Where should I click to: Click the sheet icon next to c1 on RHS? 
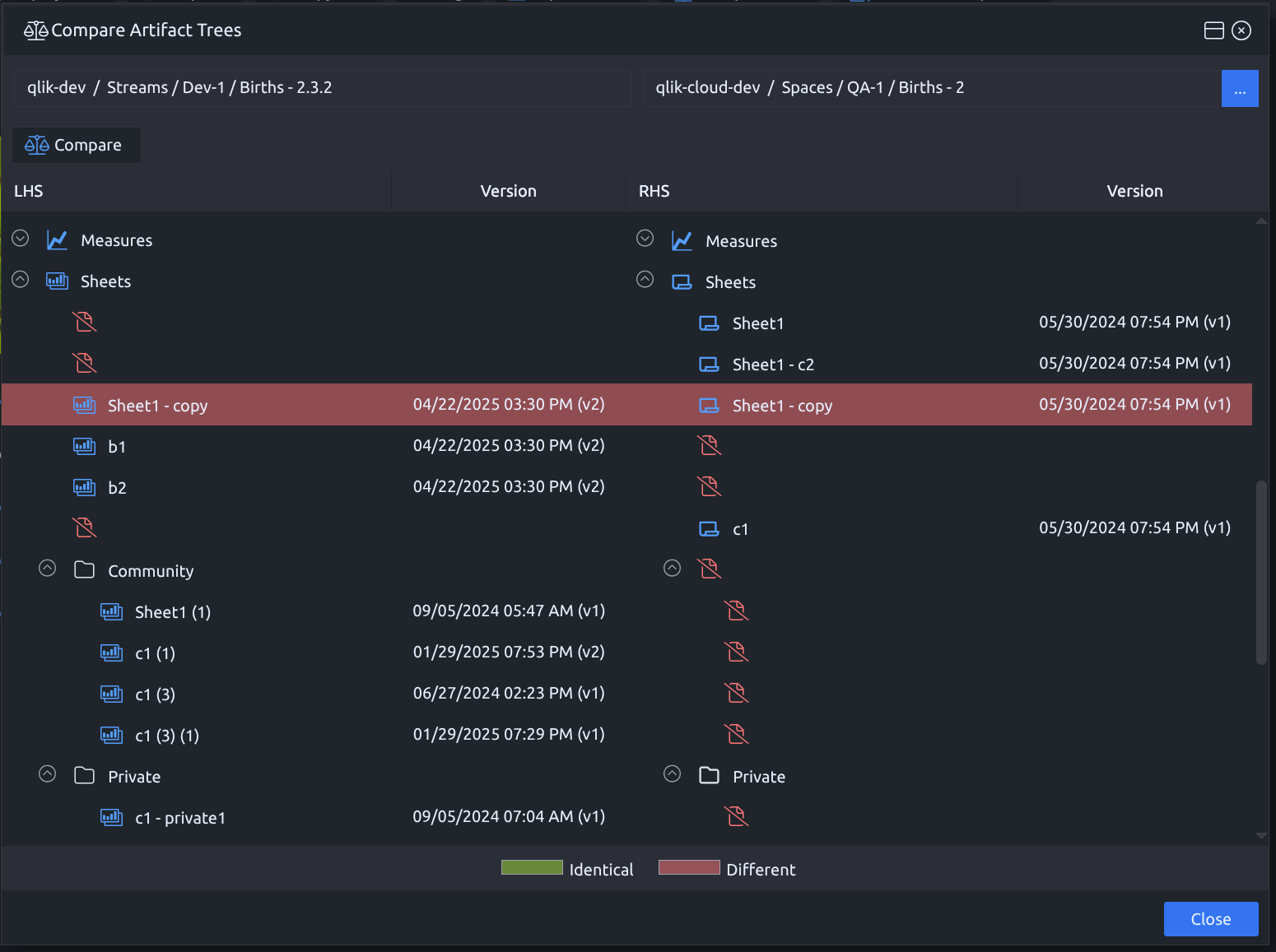click(709, 528)
